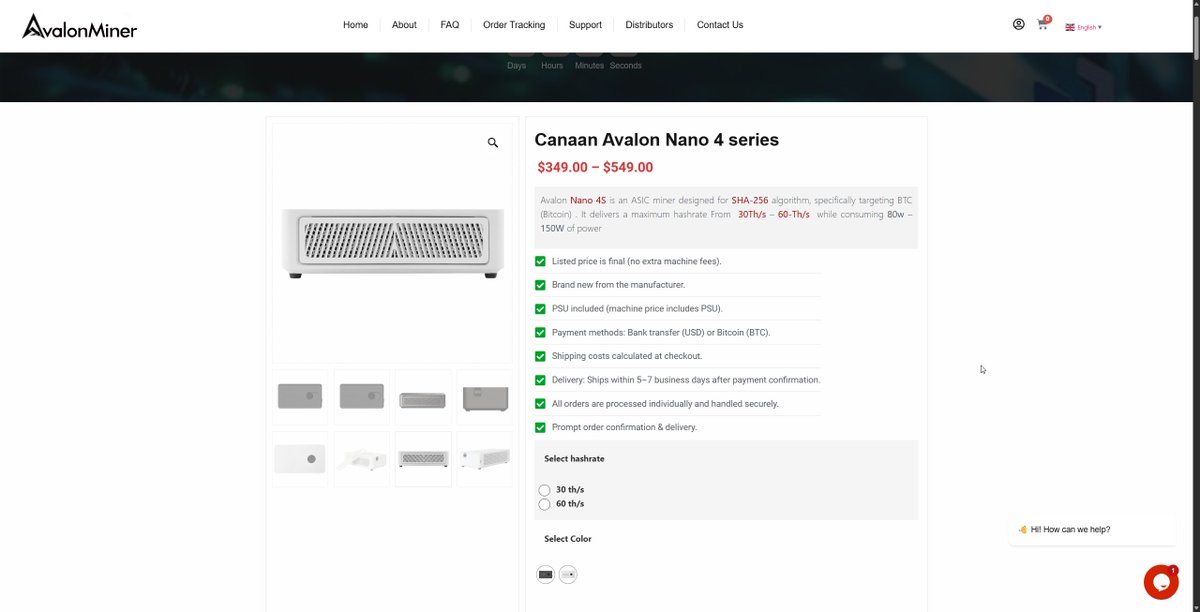The image size is (1200, 612).
Task: Click the green check beside 'Payment methods'
Action: [x=541, y=333]
